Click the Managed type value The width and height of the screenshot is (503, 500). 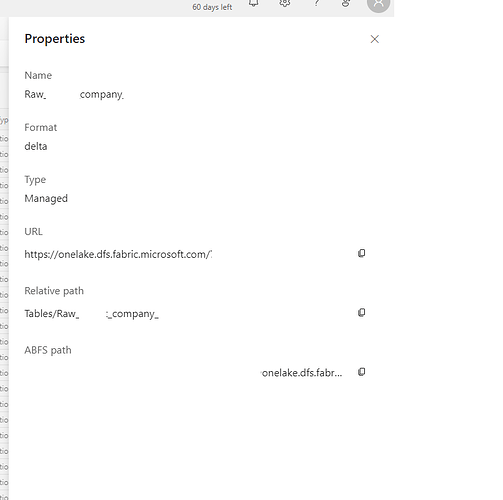coord(46,199)
